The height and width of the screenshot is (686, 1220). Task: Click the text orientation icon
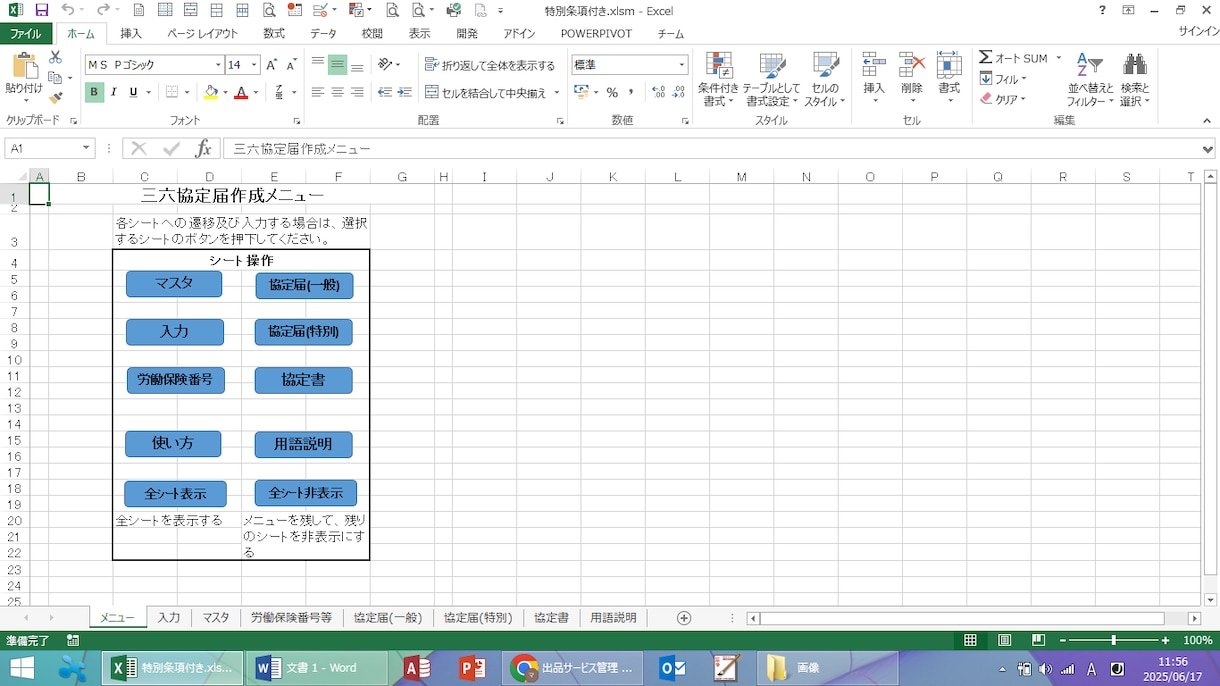[385, 65]
